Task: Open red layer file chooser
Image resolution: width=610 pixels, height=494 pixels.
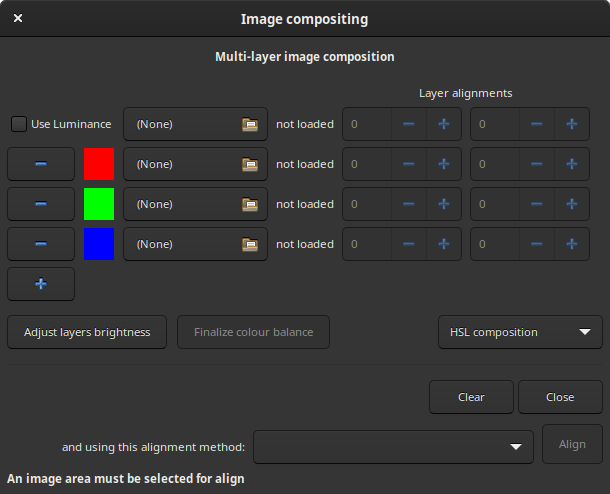Action: tap(195, 164)
